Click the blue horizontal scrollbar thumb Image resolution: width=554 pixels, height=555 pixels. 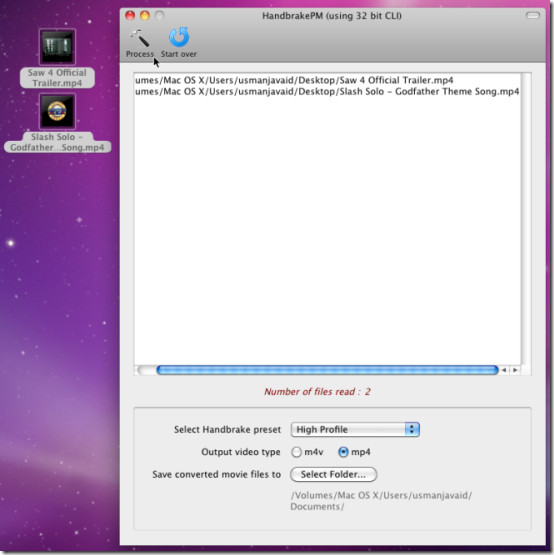(327, 370)
